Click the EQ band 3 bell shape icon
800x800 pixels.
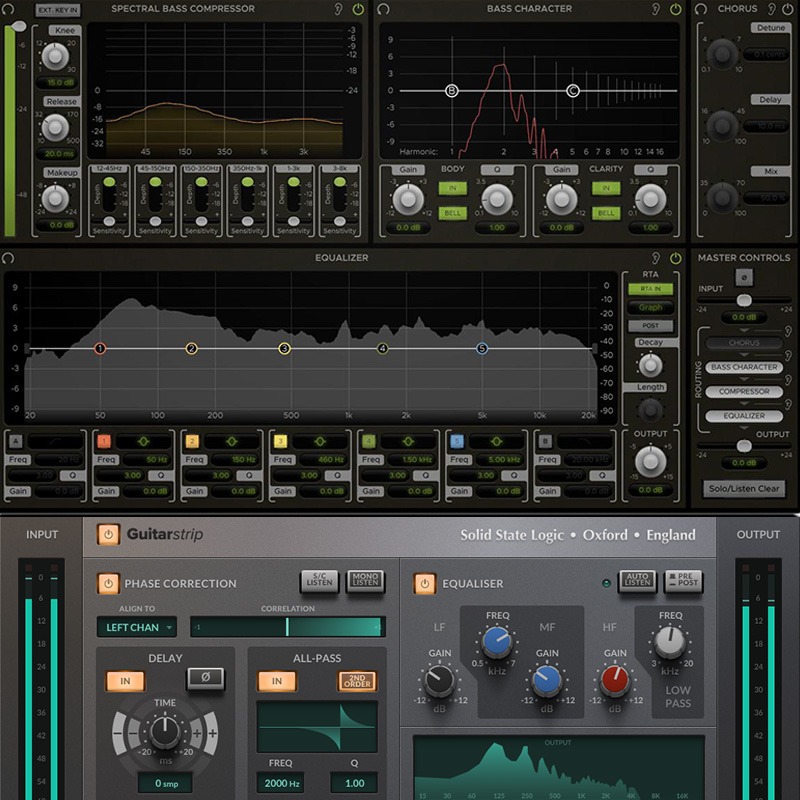pos(319,441)
